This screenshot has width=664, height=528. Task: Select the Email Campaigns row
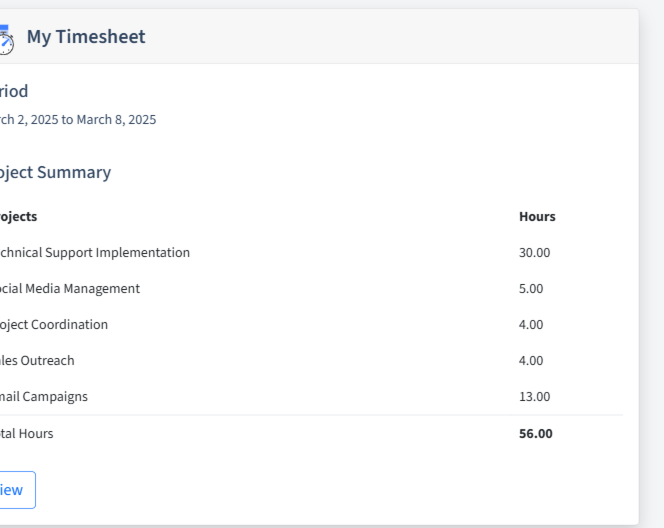311,396
